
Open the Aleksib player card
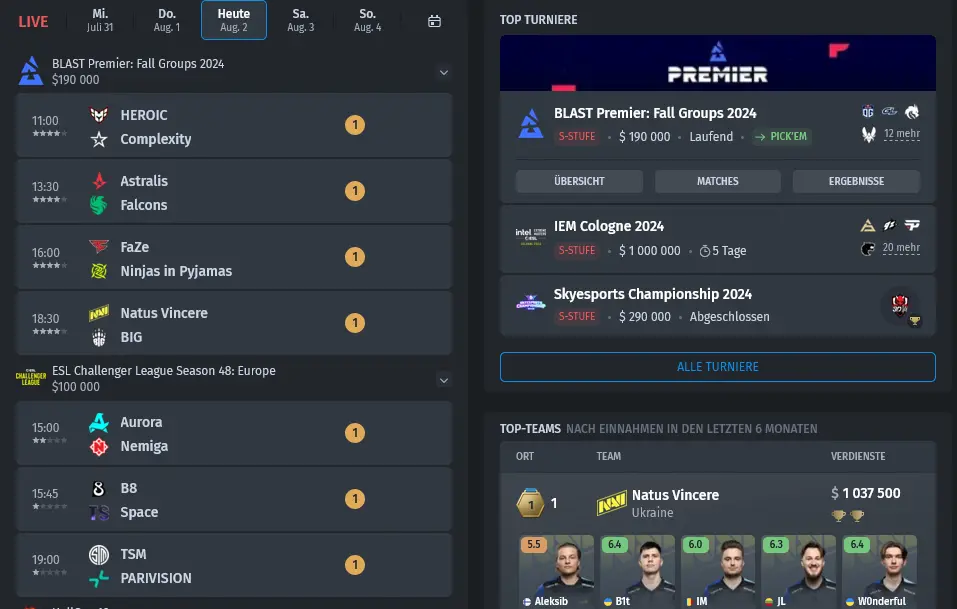point(556,572)
